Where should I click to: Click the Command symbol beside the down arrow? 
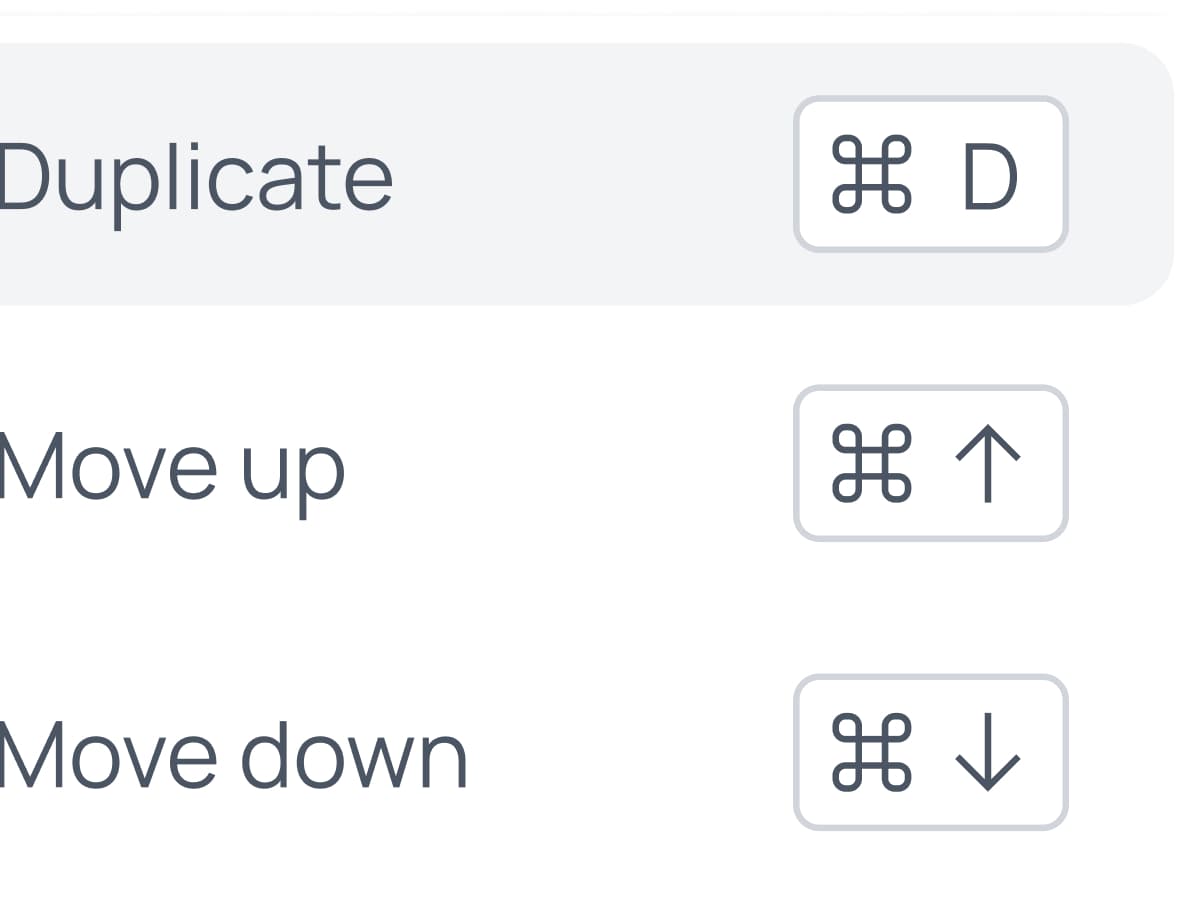click(871, 753)
